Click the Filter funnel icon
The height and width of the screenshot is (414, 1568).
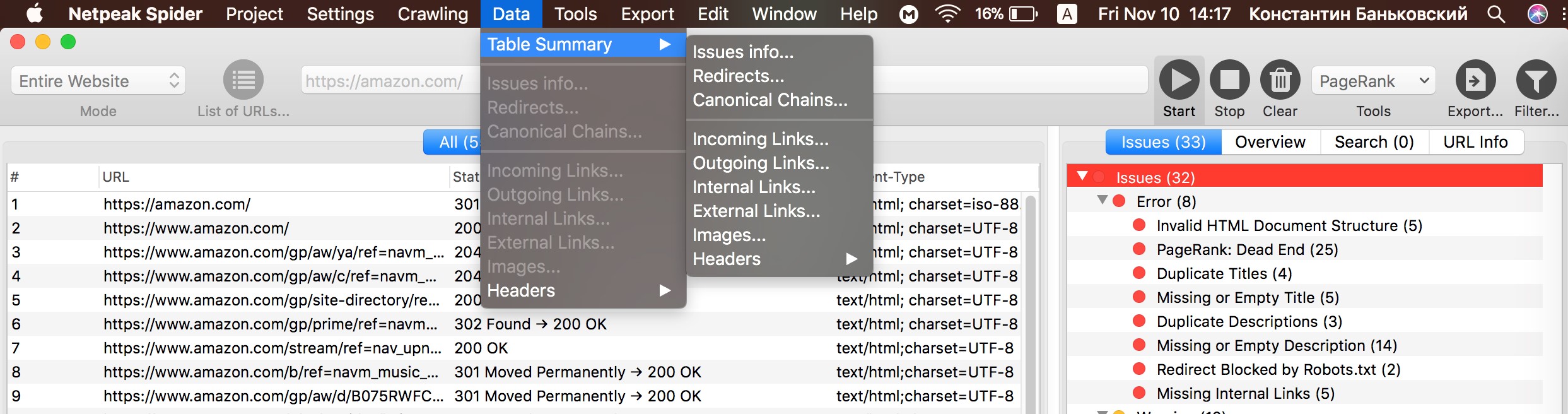(x=1536, y=81)
